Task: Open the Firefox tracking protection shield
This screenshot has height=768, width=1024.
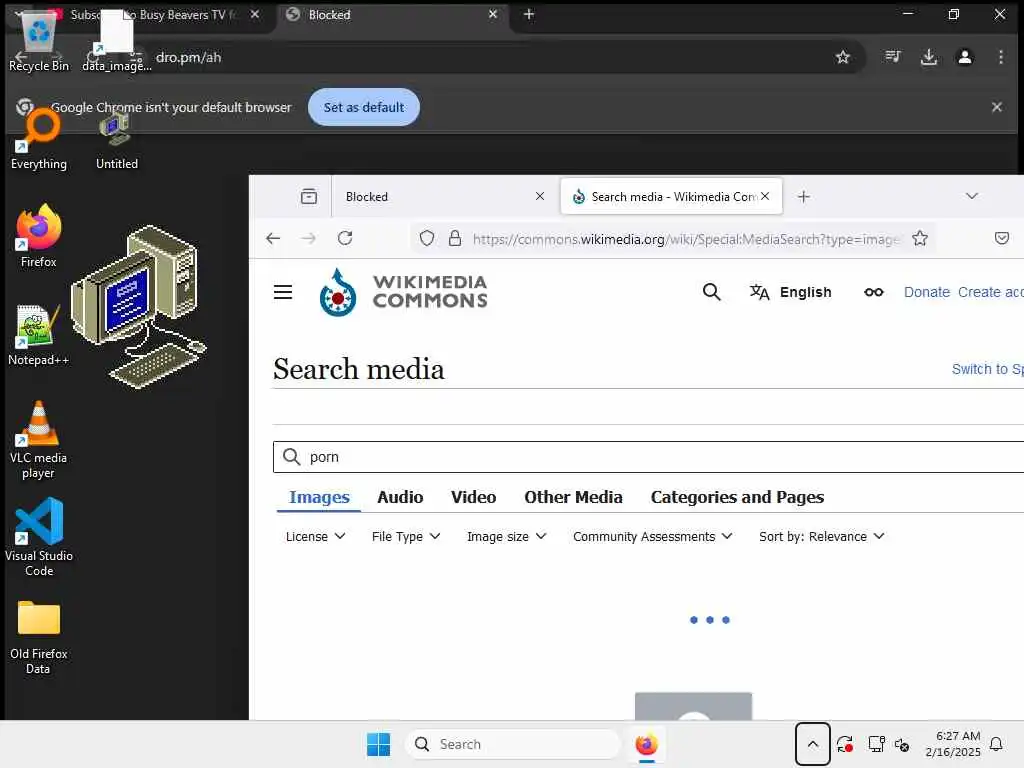Action: click(426, 238)
